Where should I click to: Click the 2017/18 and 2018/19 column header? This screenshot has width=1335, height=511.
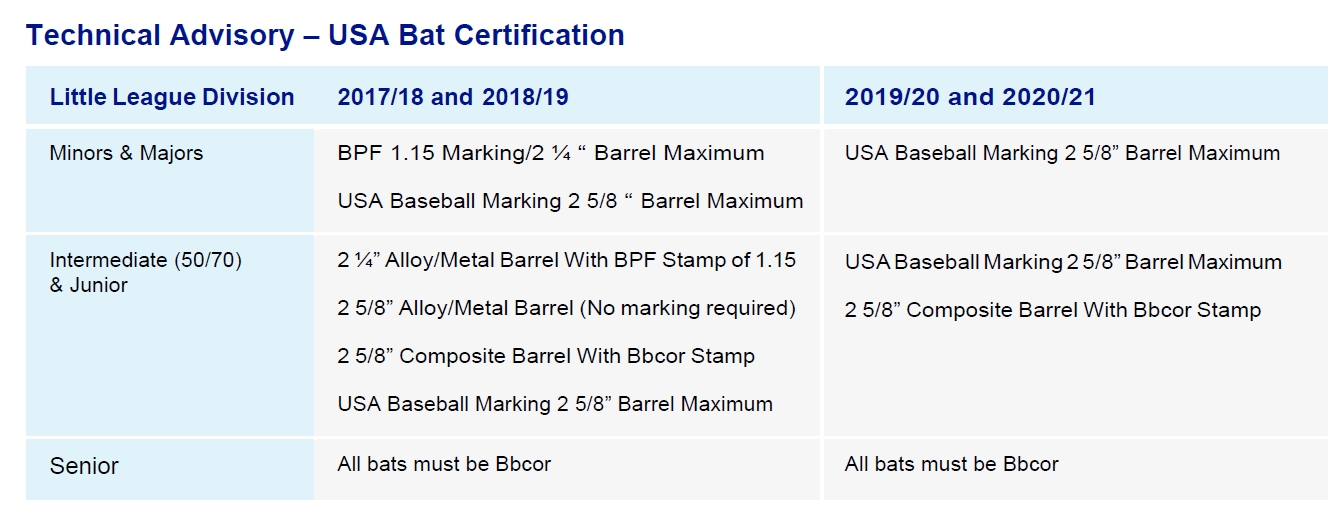(x=453, y=97)
